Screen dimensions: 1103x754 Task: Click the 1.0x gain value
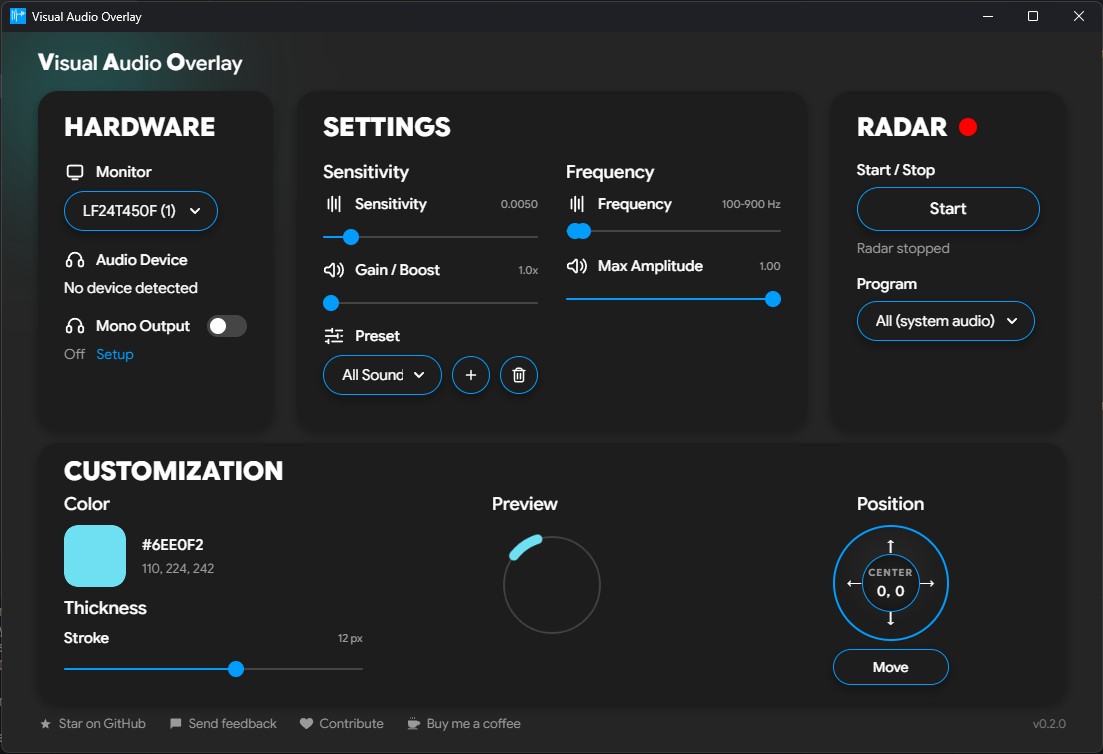click(x=528, y=270)
